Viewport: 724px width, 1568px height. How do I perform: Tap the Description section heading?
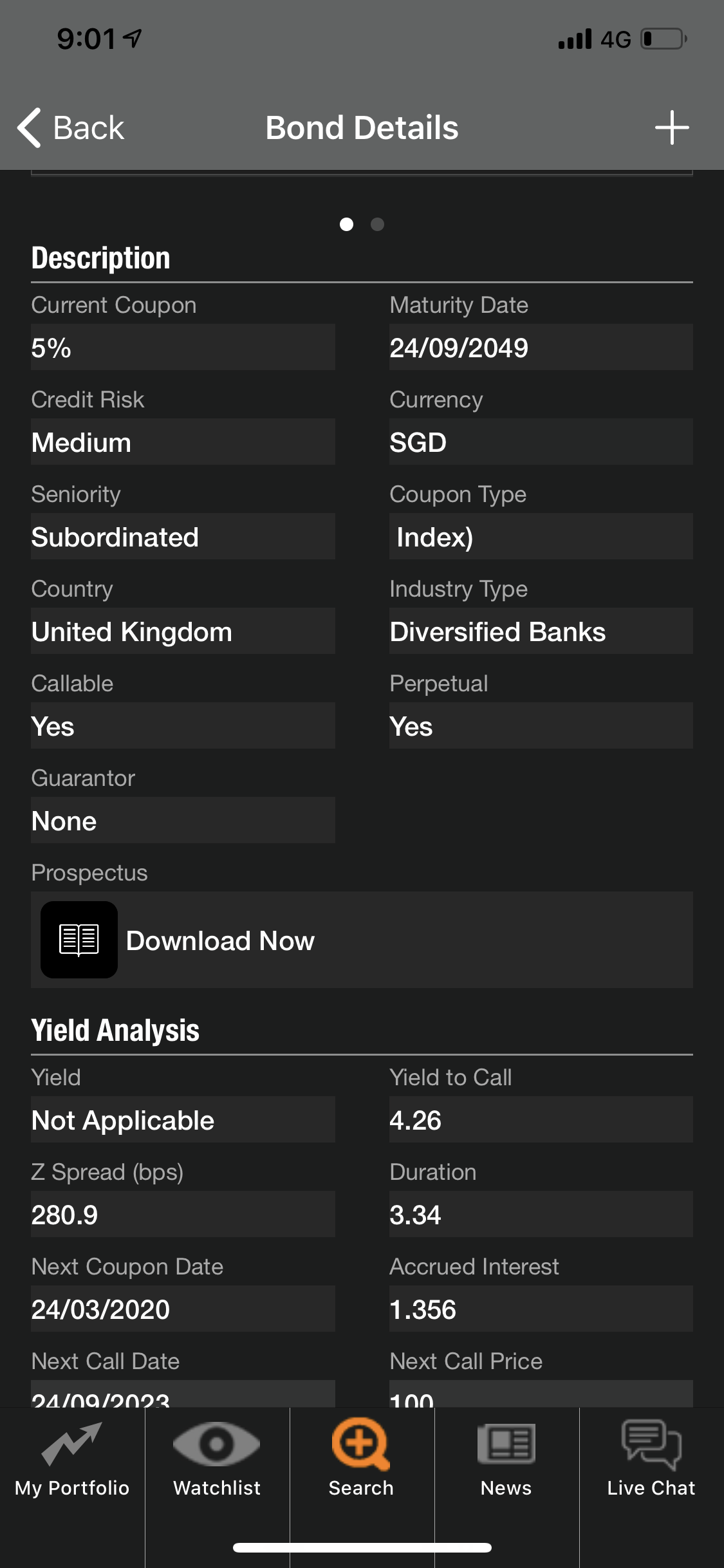tap(101, 258)
